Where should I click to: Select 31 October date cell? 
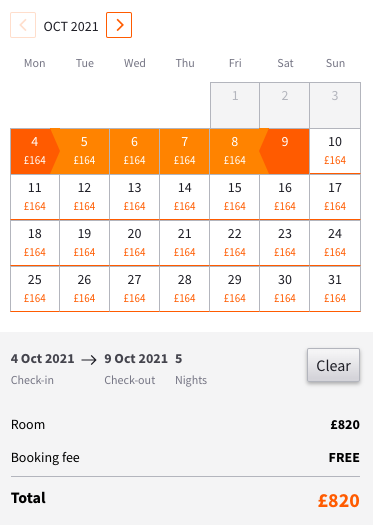point(335,289)
